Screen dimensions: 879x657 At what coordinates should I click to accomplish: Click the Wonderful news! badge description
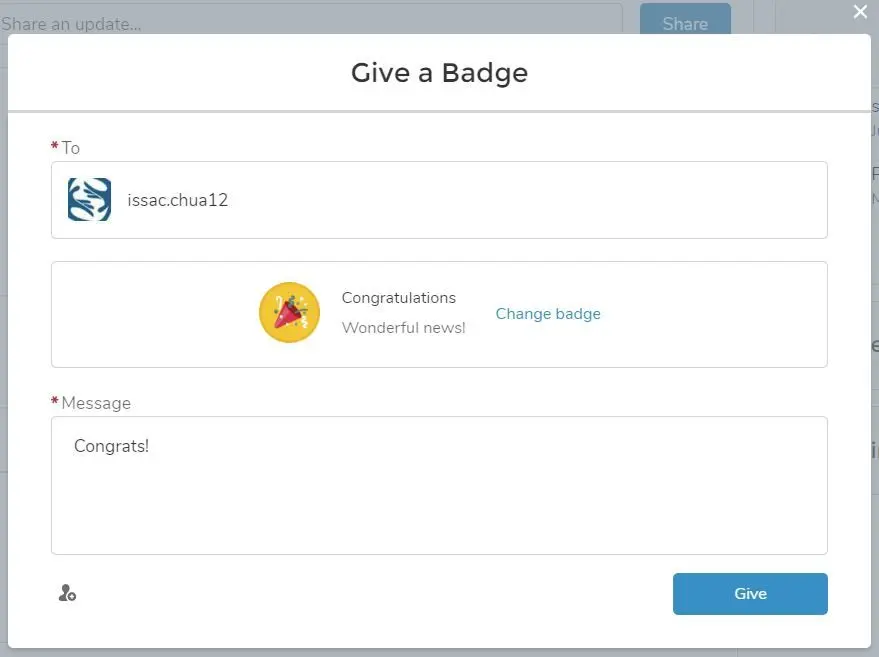click(x=404, y=327)
